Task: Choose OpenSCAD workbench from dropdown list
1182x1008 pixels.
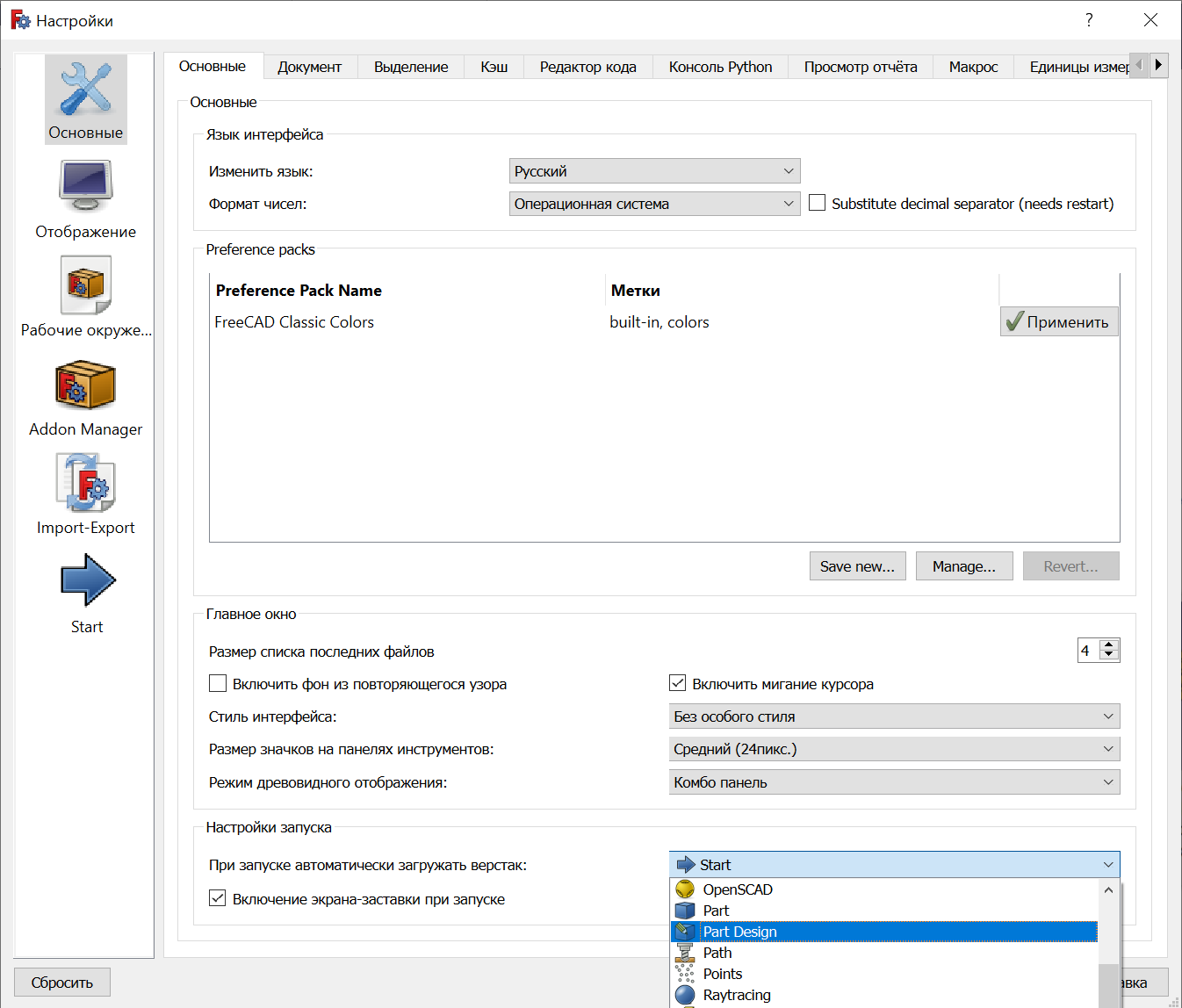Action: pyautogui.click(x=884, y=889)
